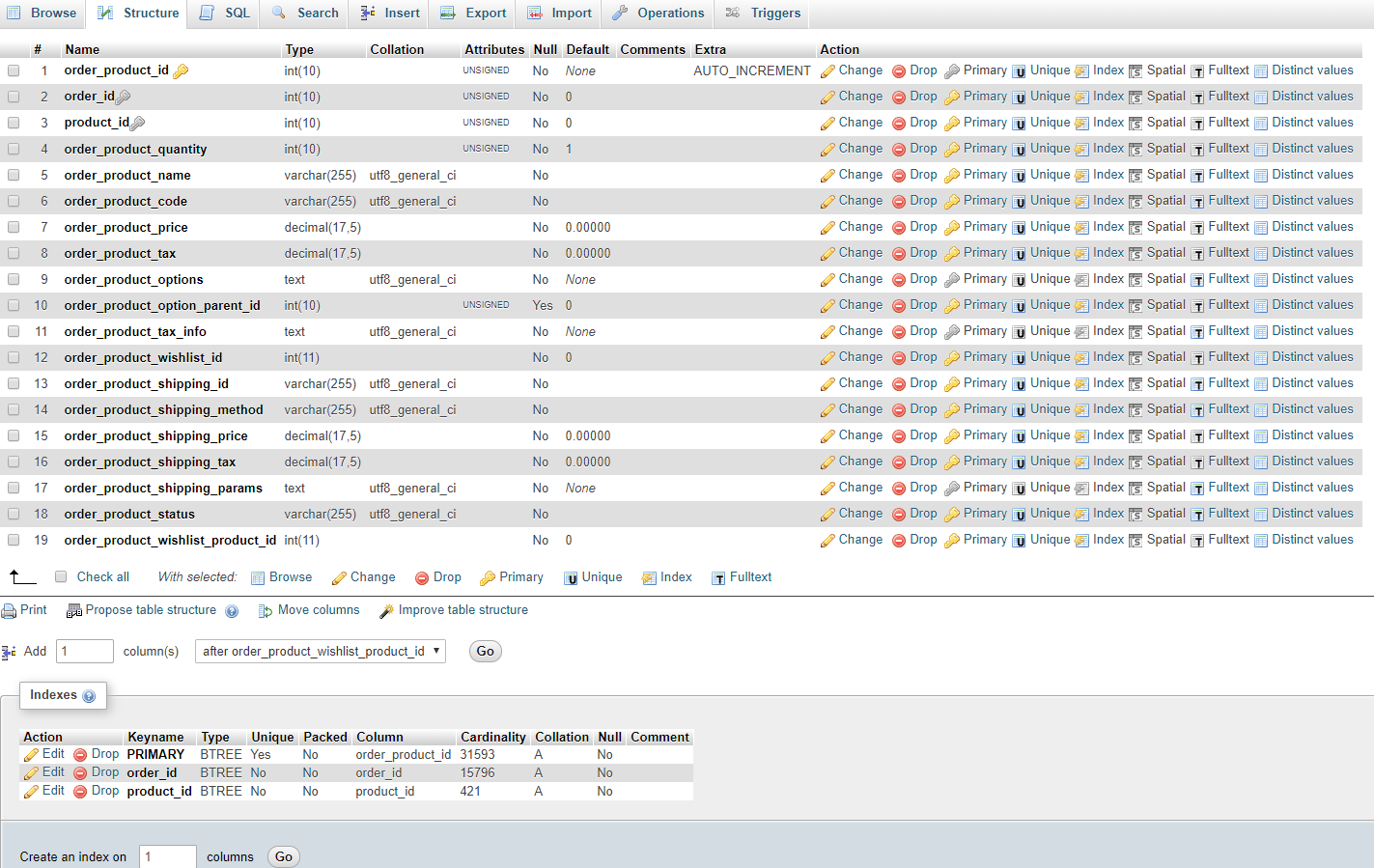Click Change link for order_product_shipping_method
This screenshot has width=1374, height=868.
(x=860, y=409)
